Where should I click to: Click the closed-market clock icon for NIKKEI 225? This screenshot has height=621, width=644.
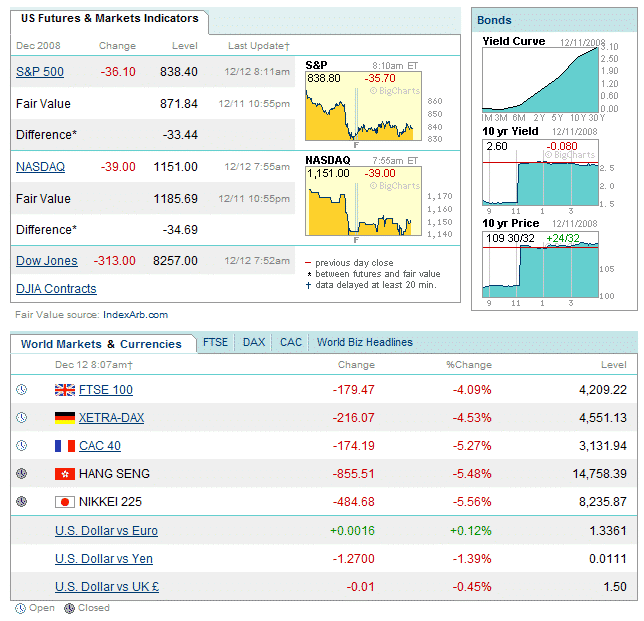22,502
